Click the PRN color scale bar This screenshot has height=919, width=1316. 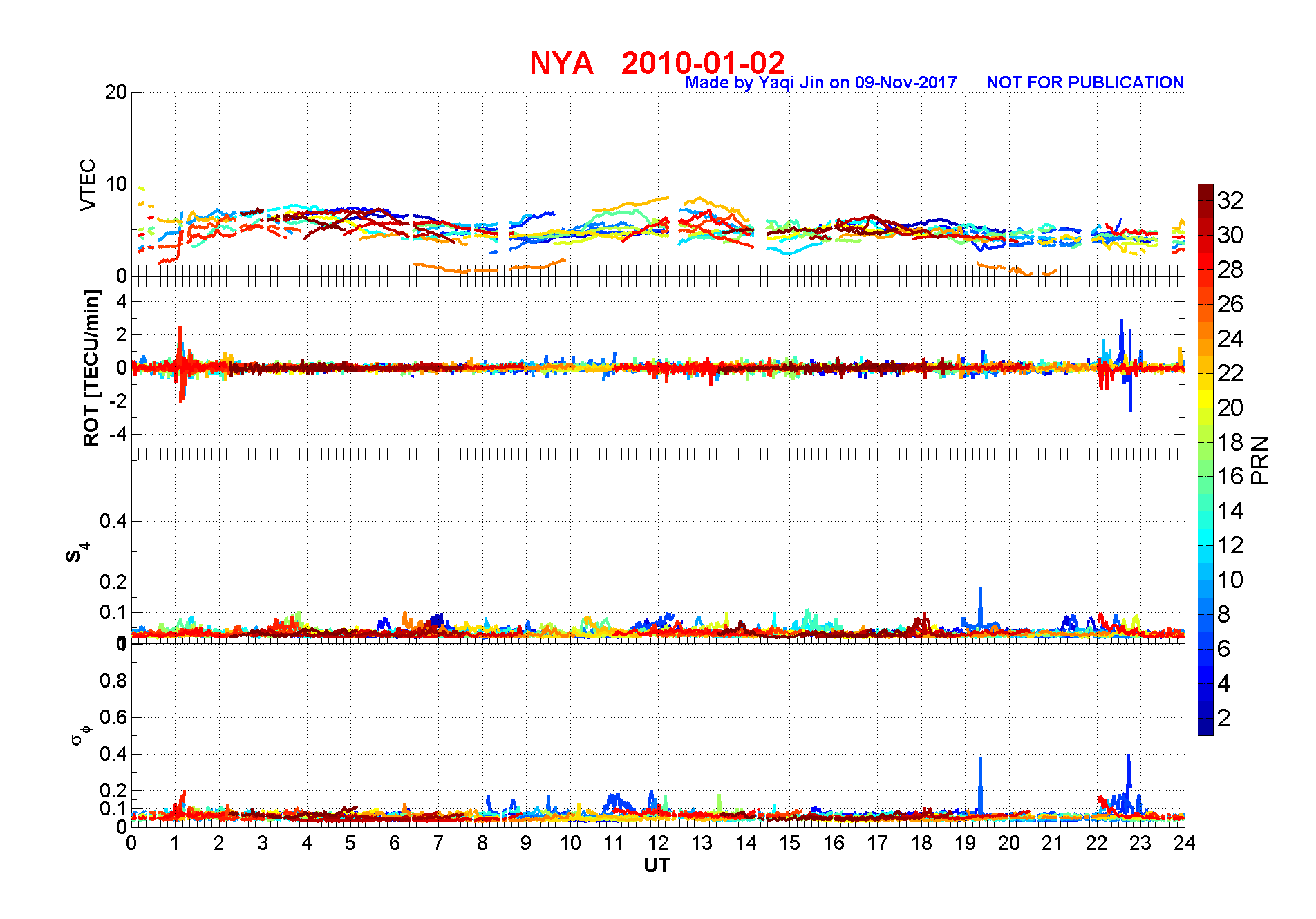coord(1205,459)
